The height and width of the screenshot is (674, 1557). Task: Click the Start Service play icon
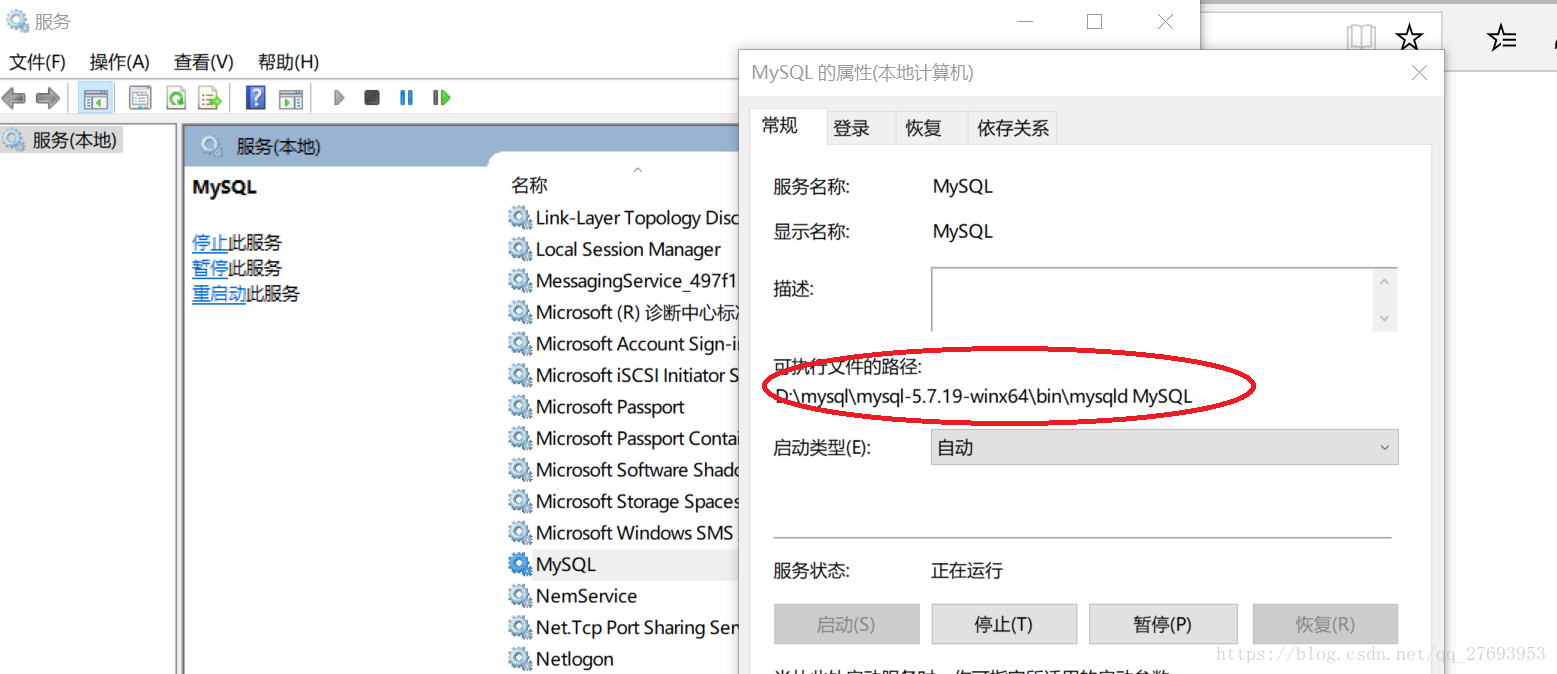339,98
